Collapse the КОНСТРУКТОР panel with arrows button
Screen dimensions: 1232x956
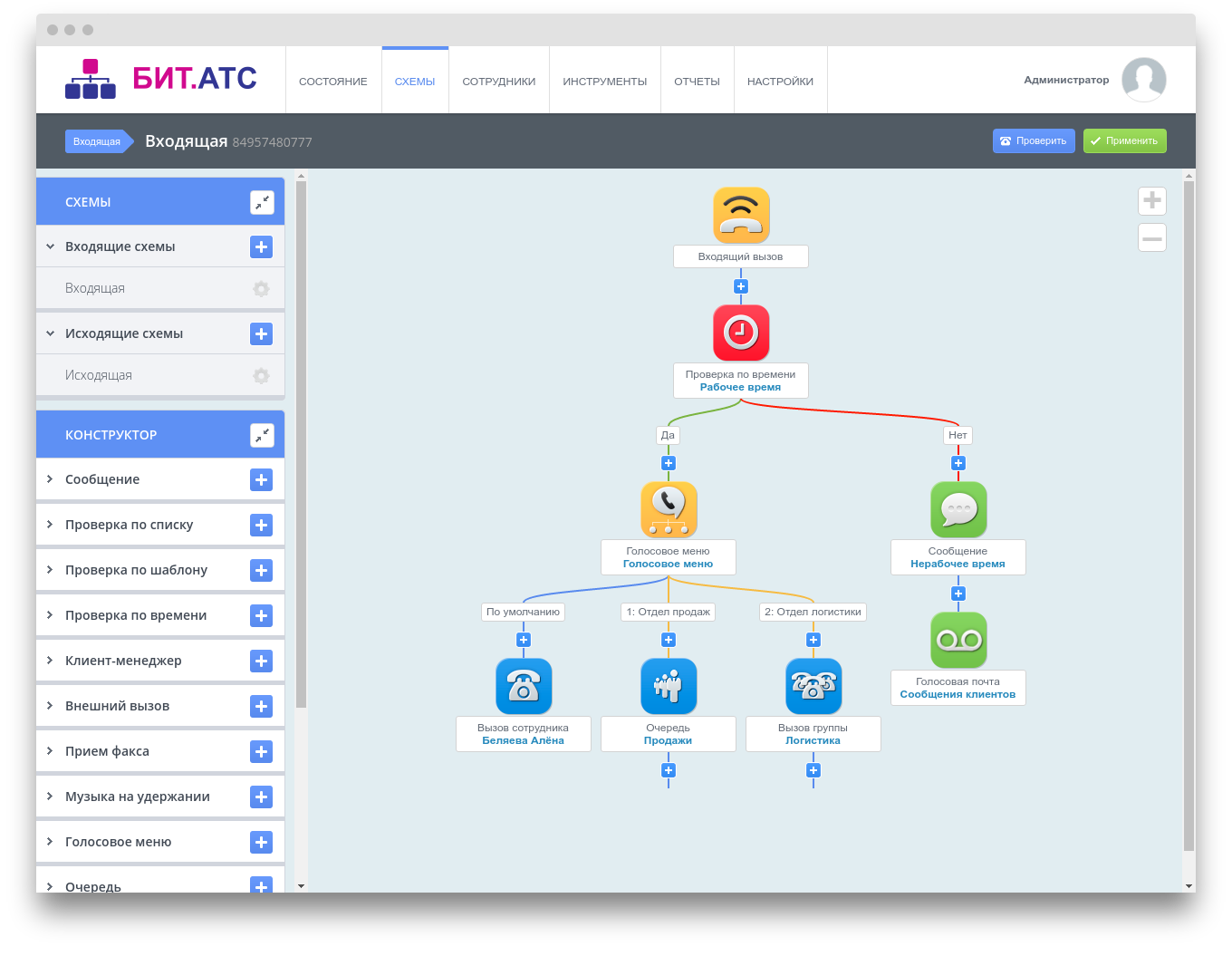coord(262,435)
